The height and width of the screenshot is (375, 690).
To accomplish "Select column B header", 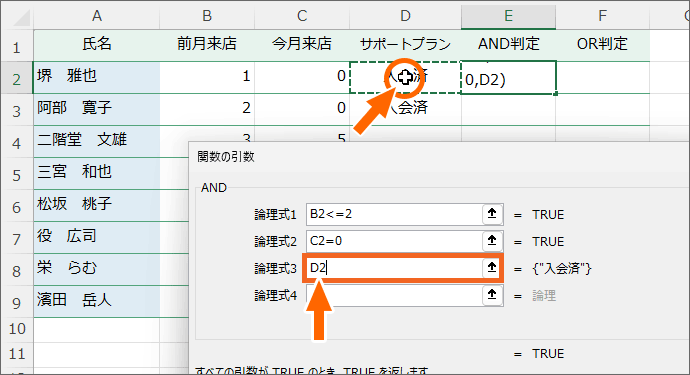I will coord(207,16).
